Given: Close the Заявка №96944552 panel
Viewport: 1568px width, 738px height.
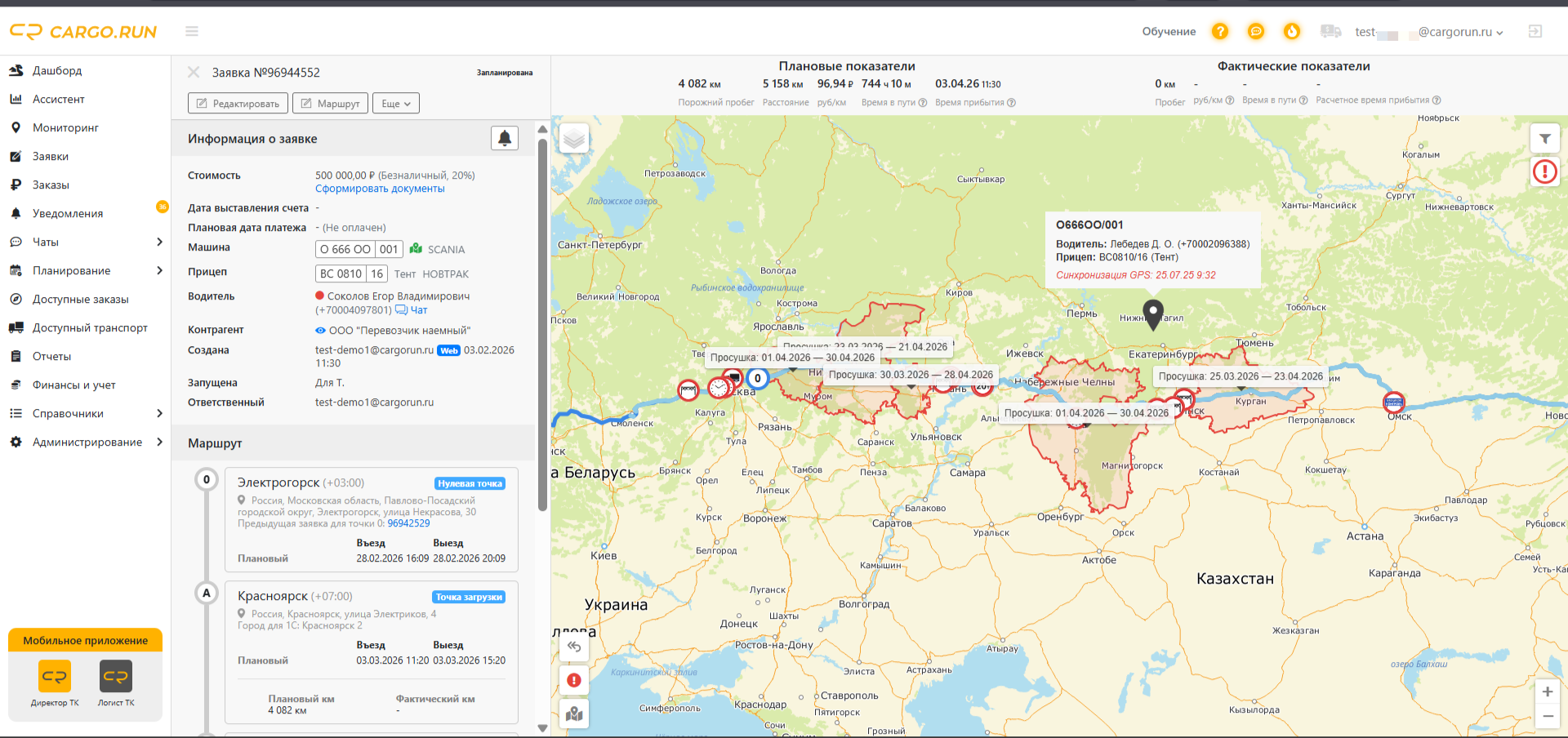Looking at the screenshot, I should click(x=194, y=72).
